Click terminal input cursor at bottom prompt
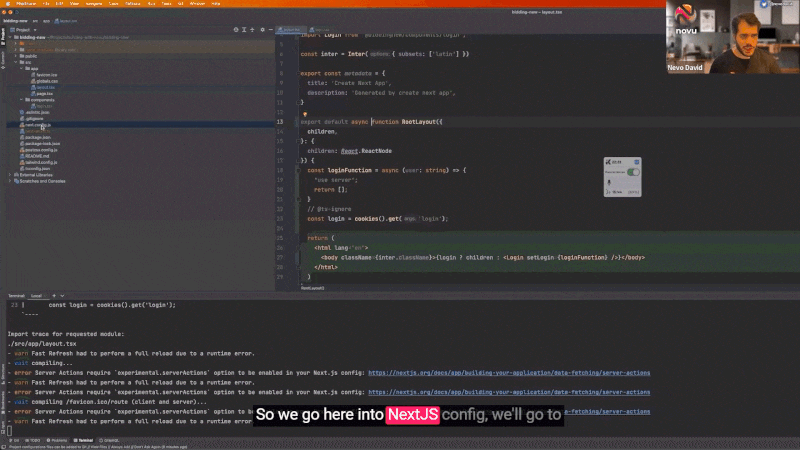Viewport: 800px width, 450px height. coord(9,431)
